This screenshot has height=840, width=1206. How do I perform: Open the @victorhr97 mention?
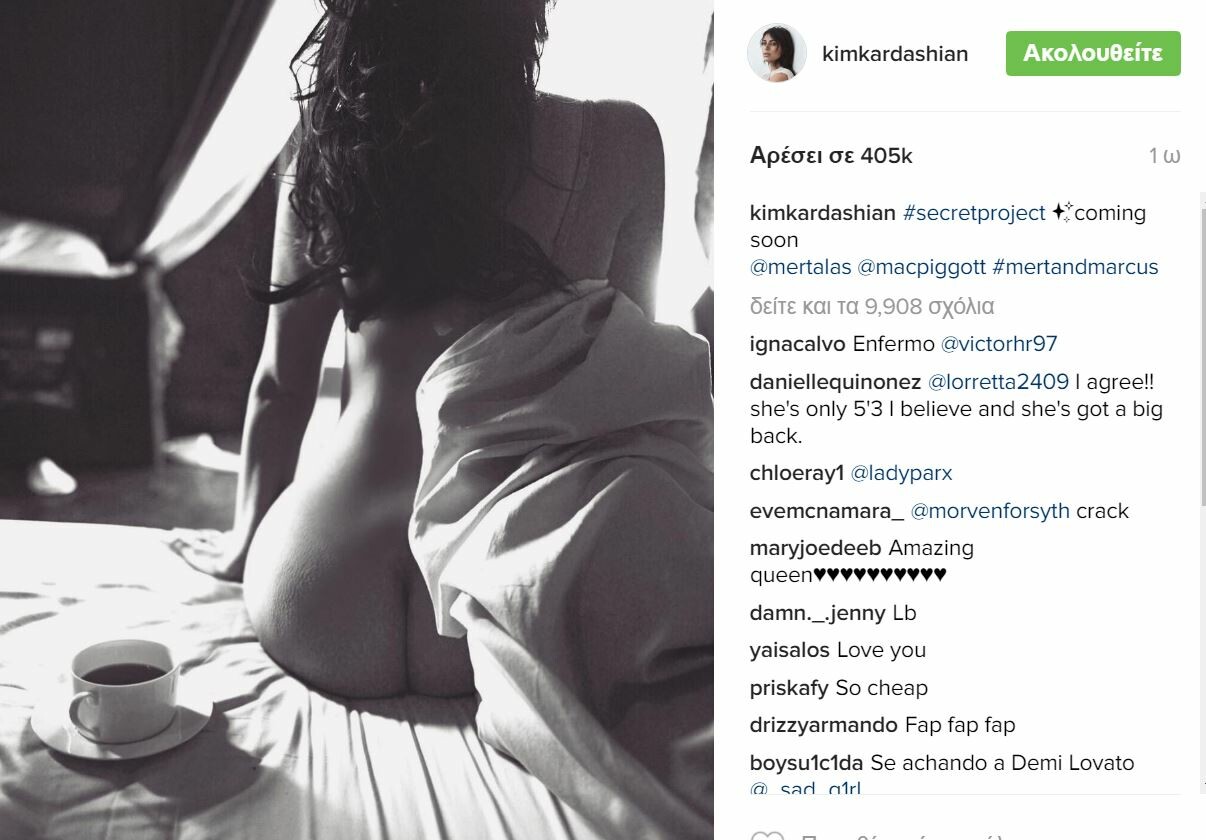998,344
